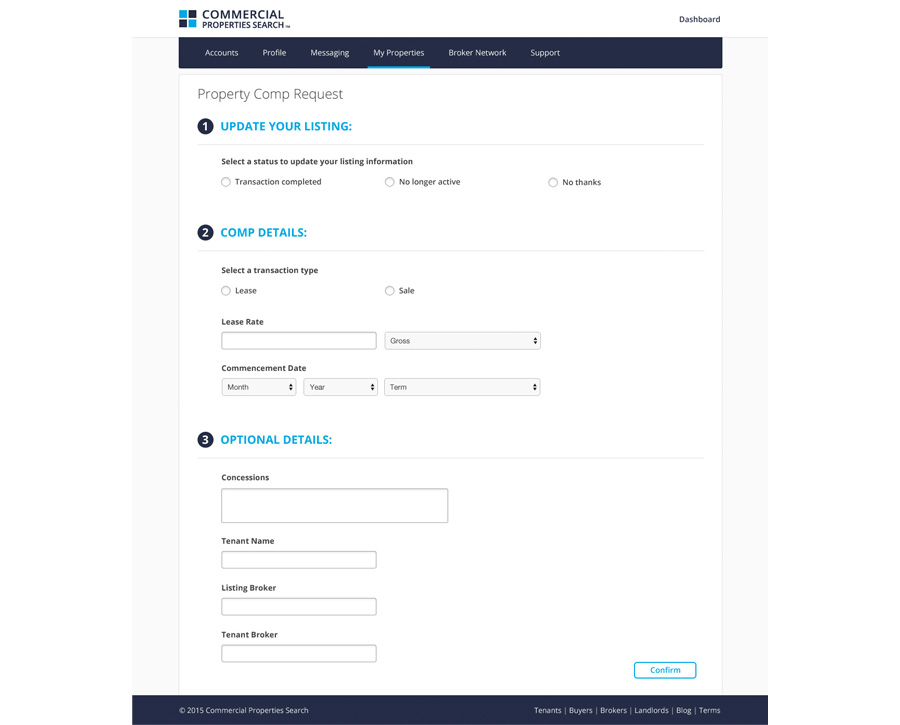This screenshot has width=900, height=725.
Task: Visit the Terms footer link
Action: coord(709,710)
